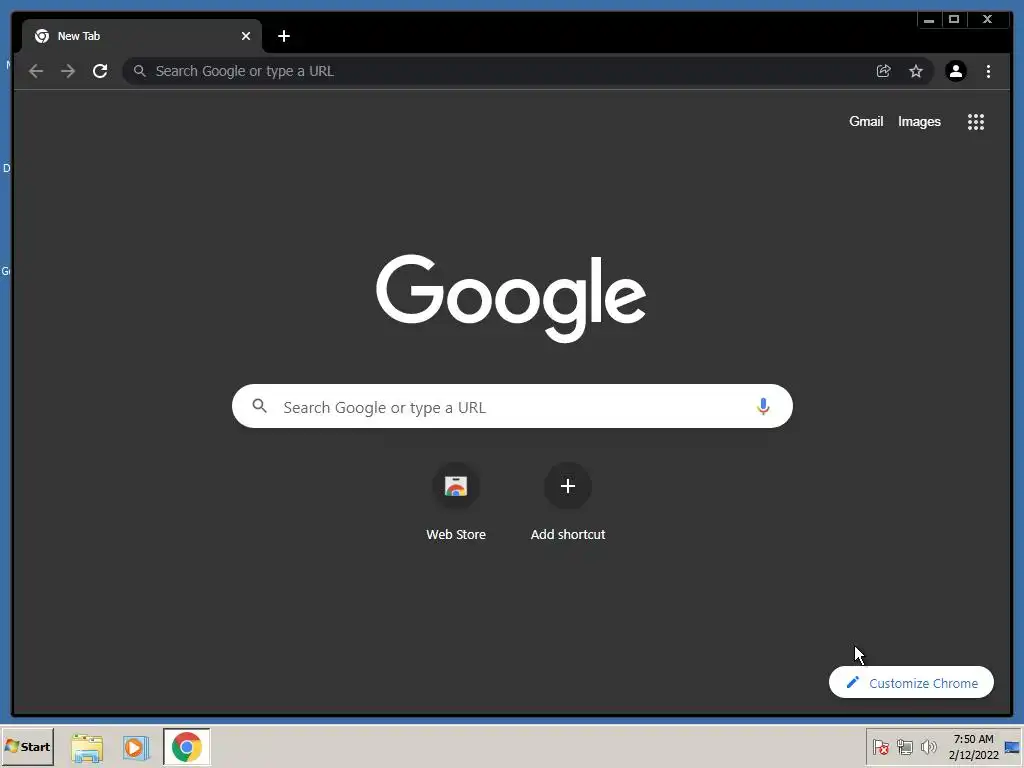Open the Windows Start menu
This screenshot has width=1024, height=768.
point(27,746)
